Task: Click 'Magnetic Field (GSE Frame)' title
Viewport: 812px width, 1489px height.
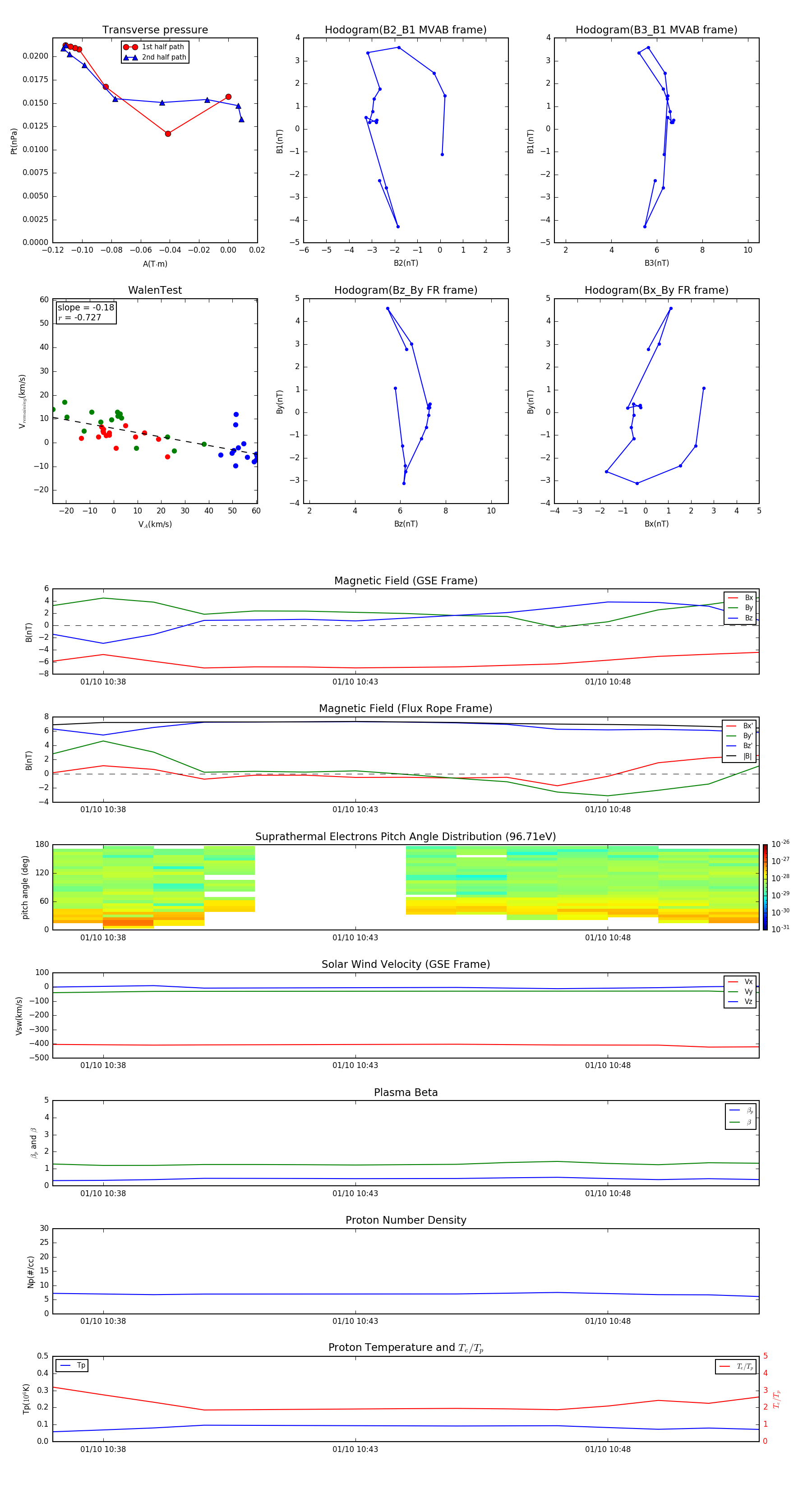Action: click(x=406, y=581)
